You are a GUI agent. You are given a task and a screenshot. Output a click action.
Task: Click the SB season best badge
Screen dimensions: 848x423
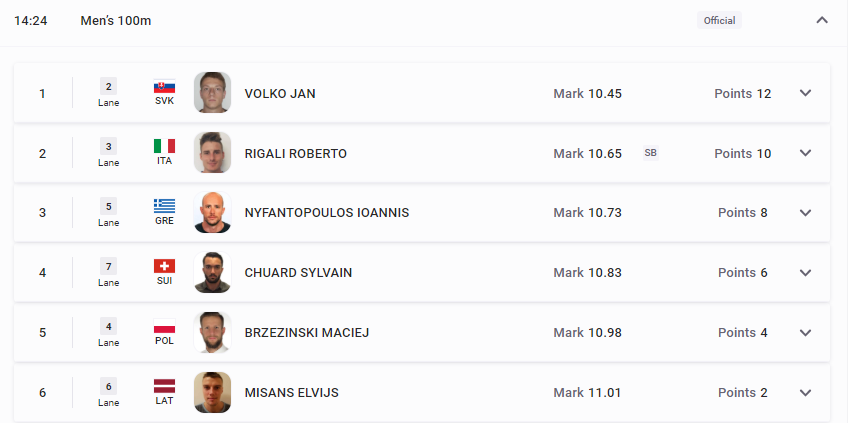coord(651,153)
